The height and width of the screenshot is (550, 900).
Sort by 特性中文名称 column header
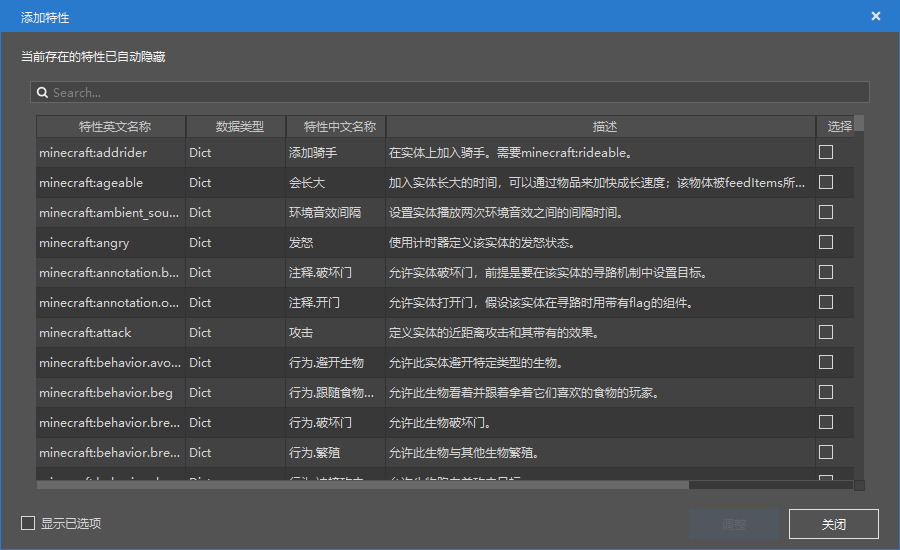336,126
